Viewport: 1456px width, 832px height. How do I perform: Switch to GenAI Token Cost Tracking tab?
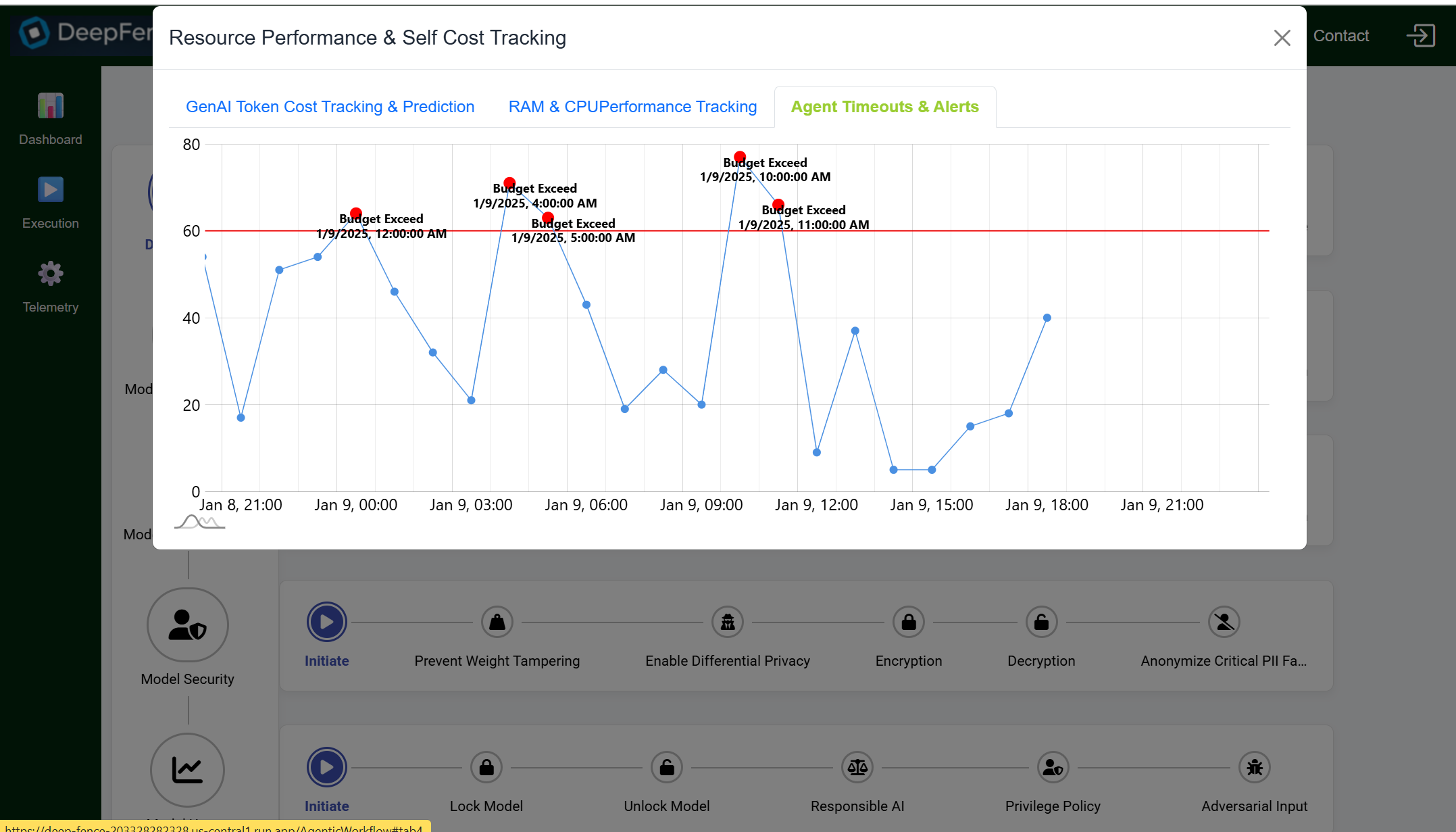point(330,107)
